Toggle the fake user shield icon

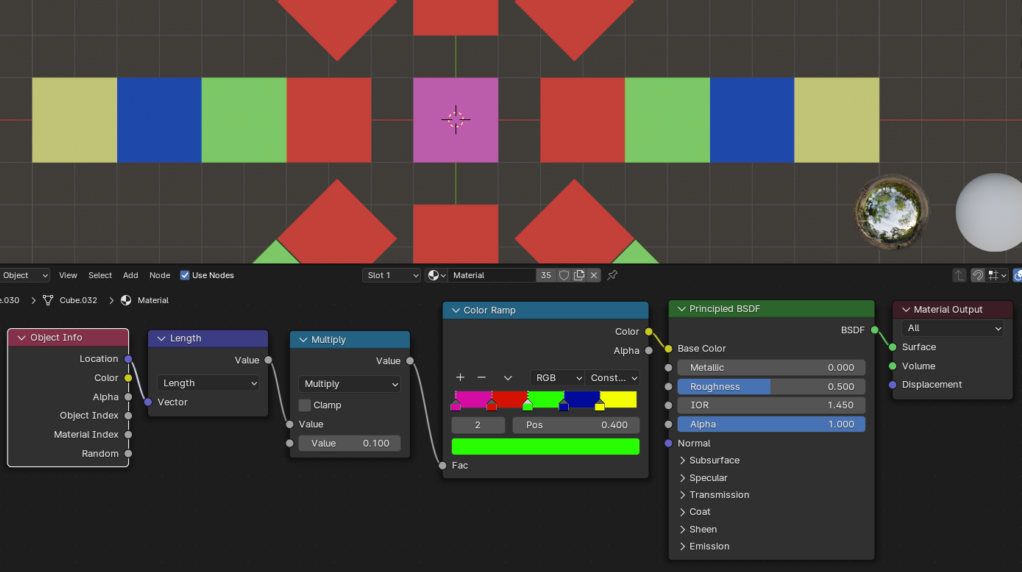pos(564,275)
